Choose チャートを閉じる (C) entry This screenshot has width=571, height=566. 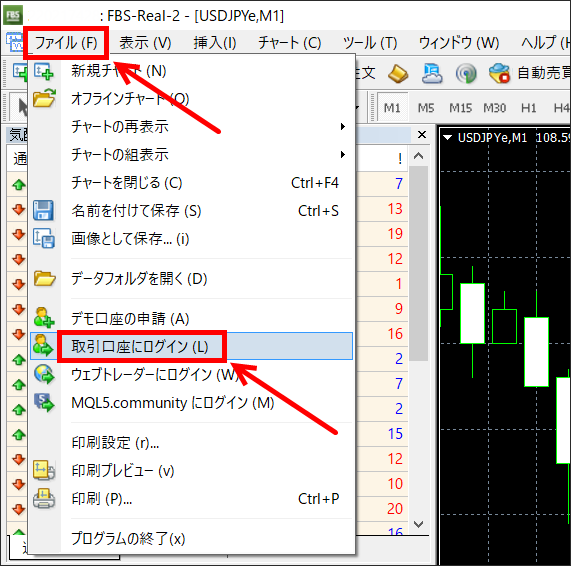(192, 183)
